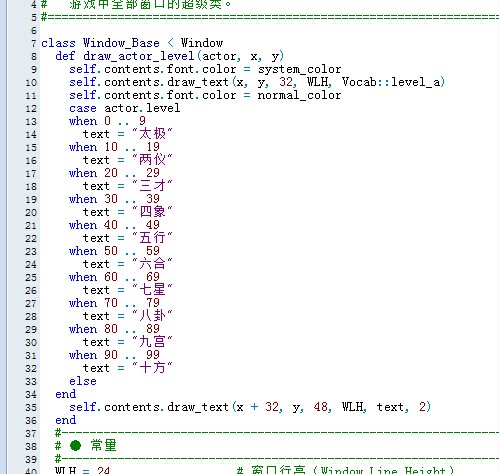The height and width of the screenshot is (474, 499).
Task: Click the text = "两仪" line
Action: 128,160
